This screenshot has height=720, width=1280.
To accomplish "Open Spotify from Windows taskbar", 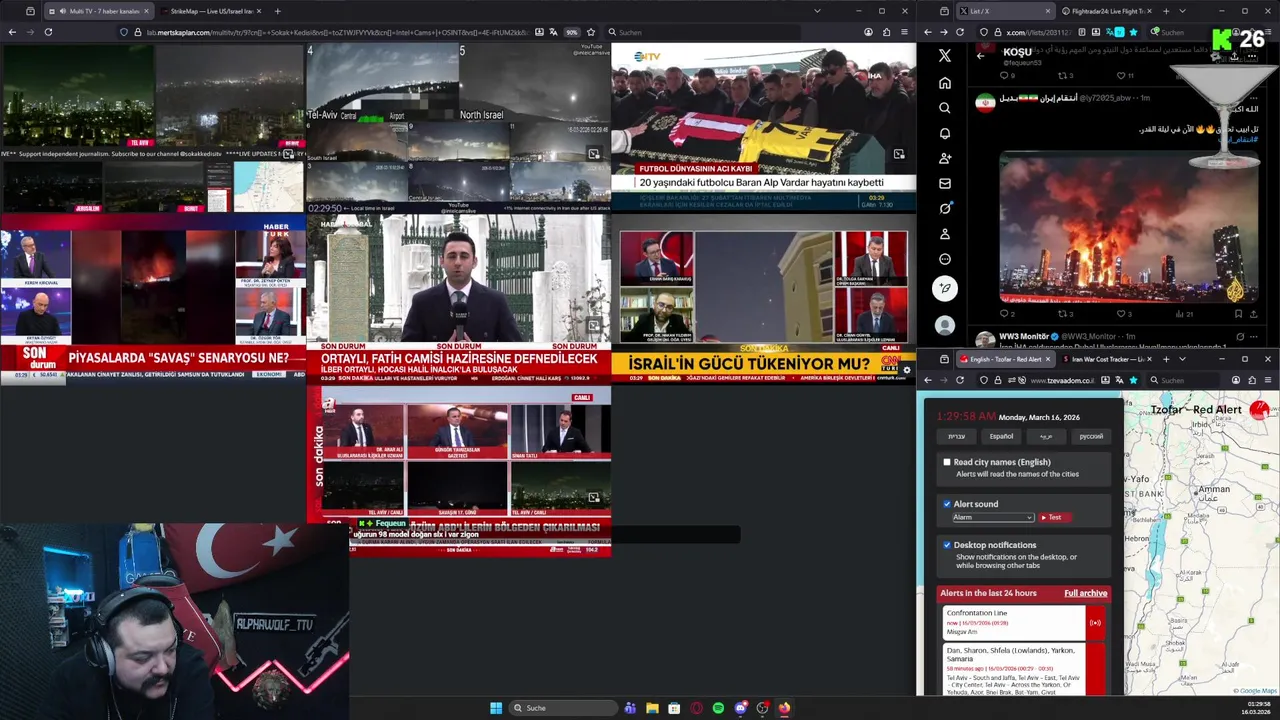I will pos(718,708).
